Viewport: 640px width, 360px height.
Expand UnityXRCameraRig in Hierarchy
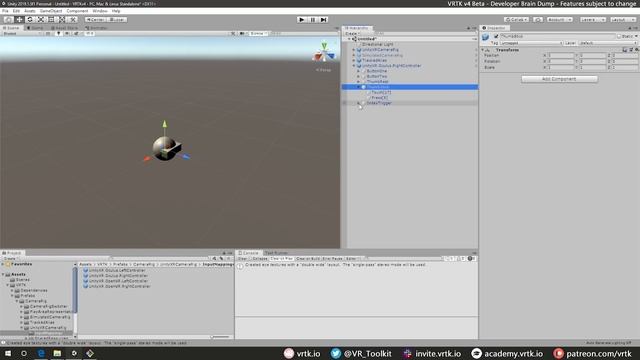(x=354, y=50)
